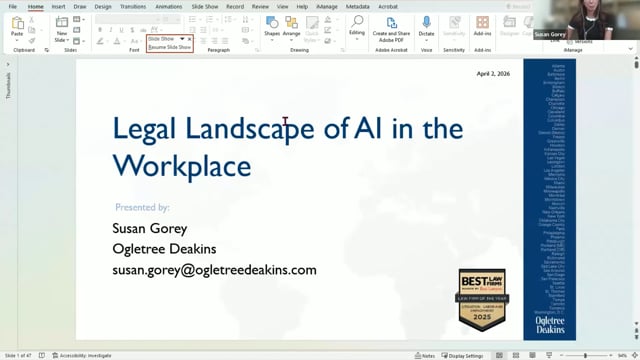The height and width of the screenshot is (360, 640).
Task: Click the Shape Outline icon
Action: pyautogui.click(x=328, y=30)
